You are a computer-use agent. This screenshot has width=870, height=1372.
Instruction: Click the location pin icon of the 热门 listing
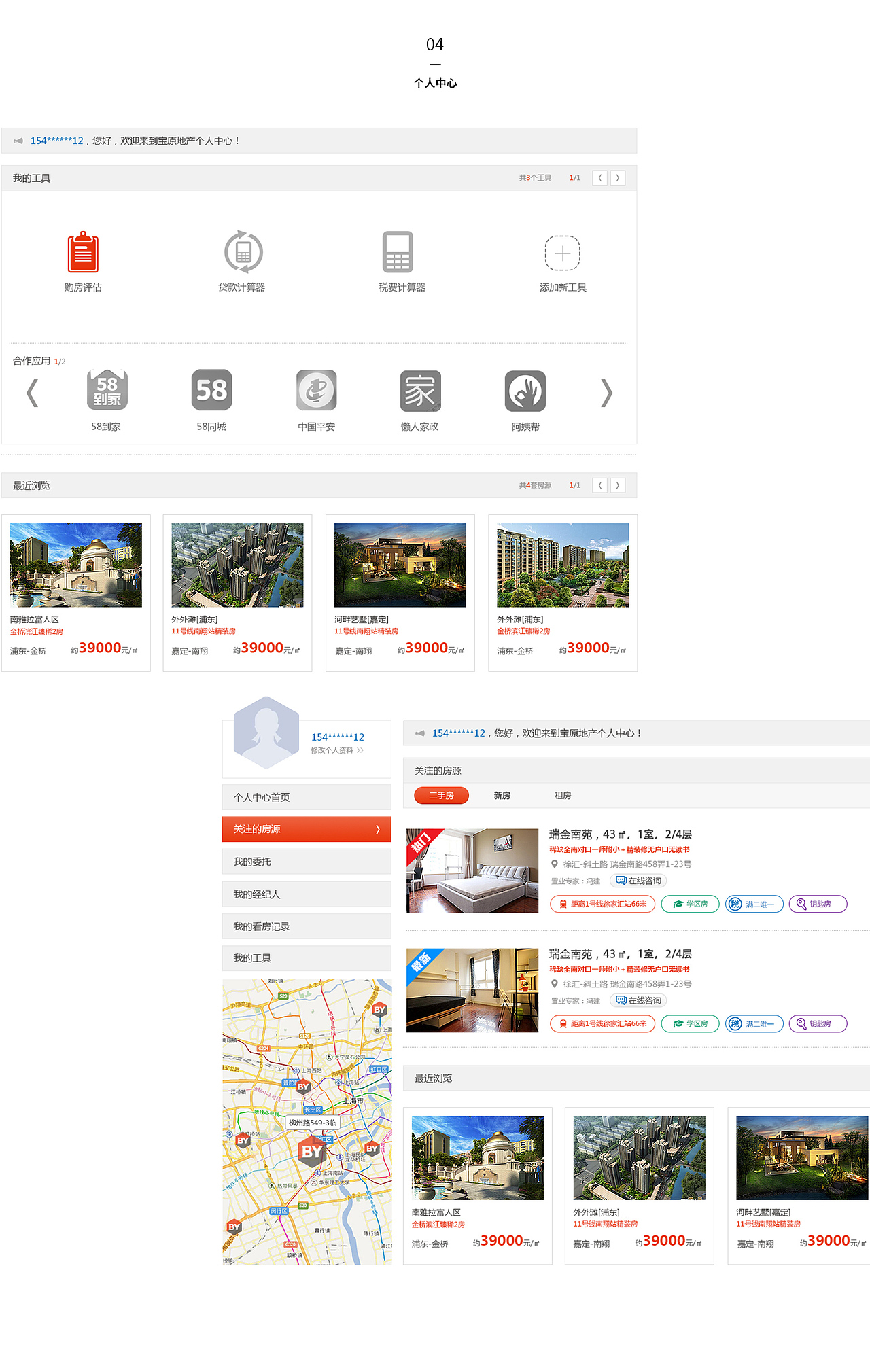click(x=555, y=864)
